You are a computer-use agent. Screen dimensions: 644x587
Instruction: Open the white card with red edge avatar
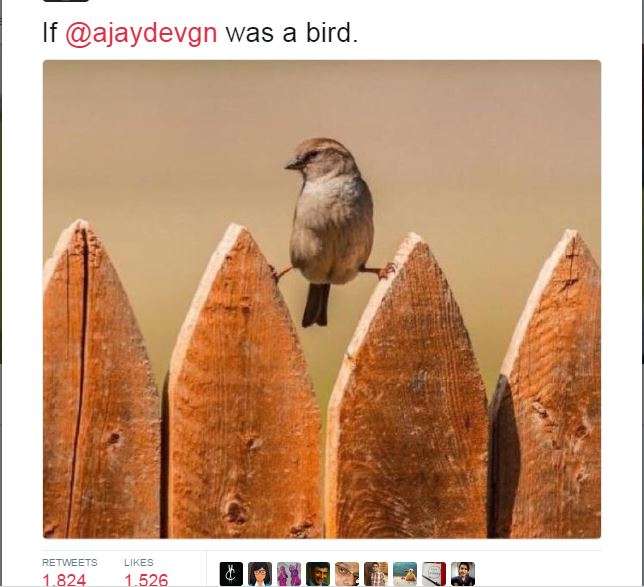434,574
